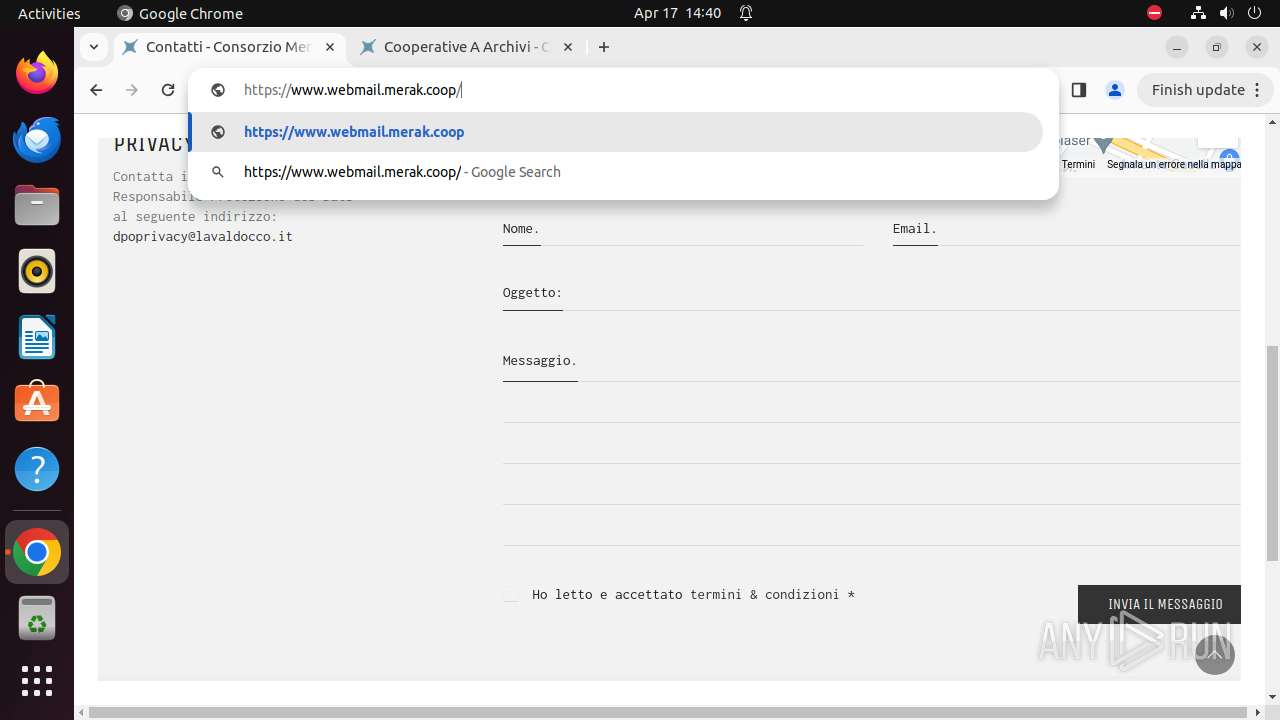This screenshot has width=1280, height=720.
Task: Switch to Contatti - Consorzio tab
Action: pos(228,47)
